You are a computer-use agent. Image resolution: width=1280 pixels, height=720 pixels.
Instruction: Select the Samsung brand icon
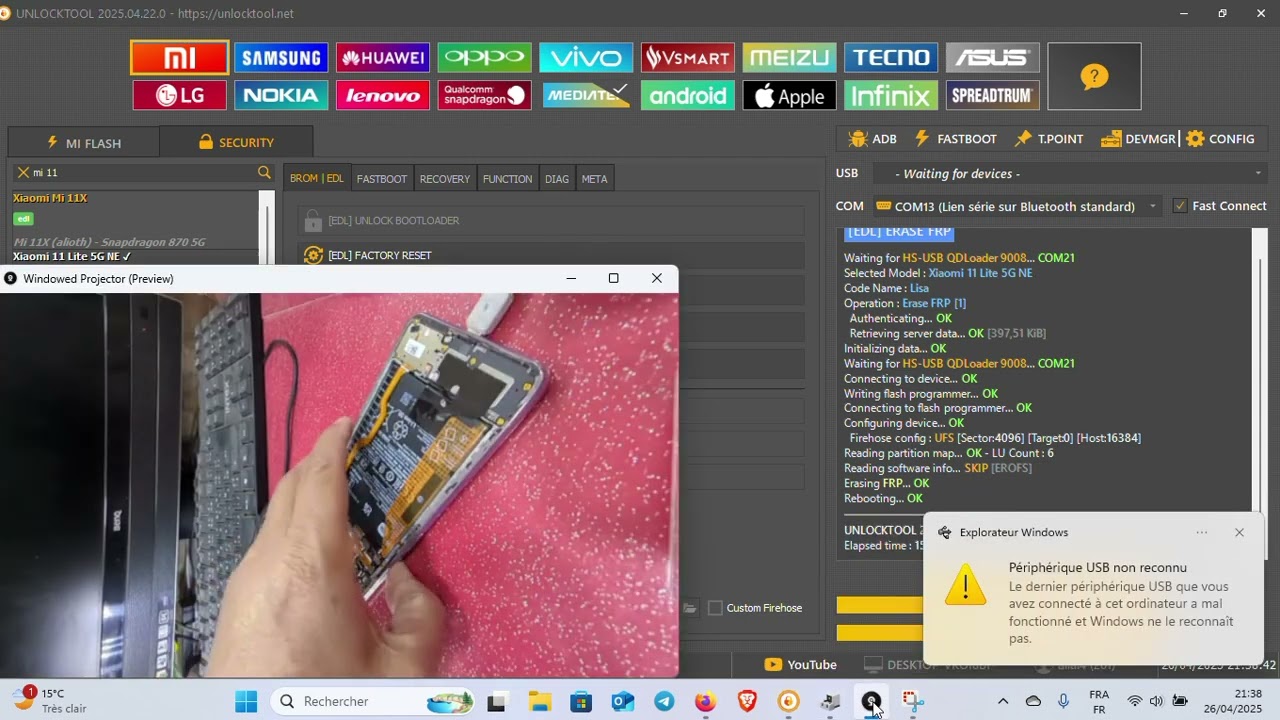point(281,58)
